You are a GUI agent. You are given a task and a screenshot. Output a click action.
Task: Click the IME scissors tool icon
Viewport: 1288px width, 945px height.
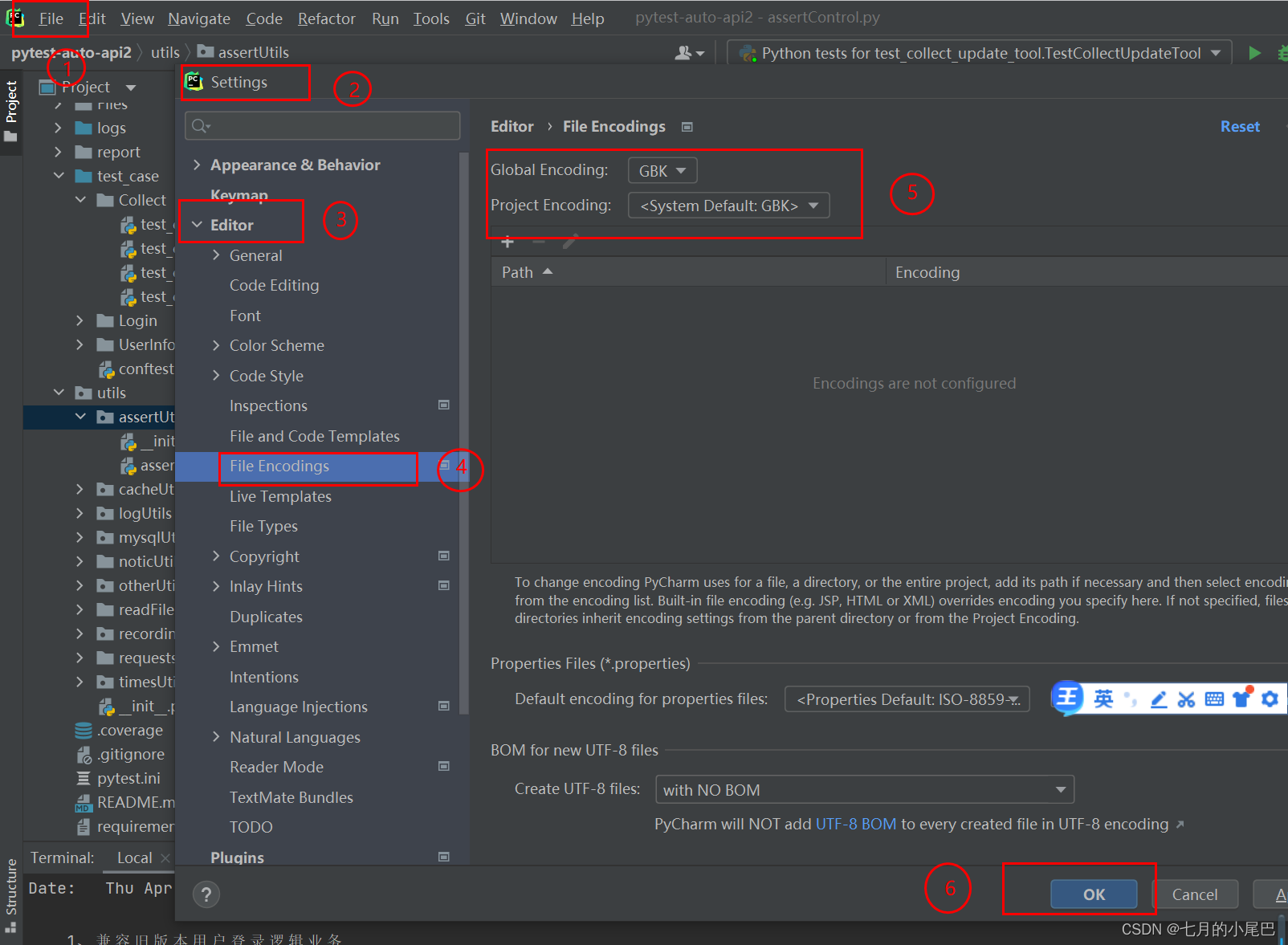1186,699
